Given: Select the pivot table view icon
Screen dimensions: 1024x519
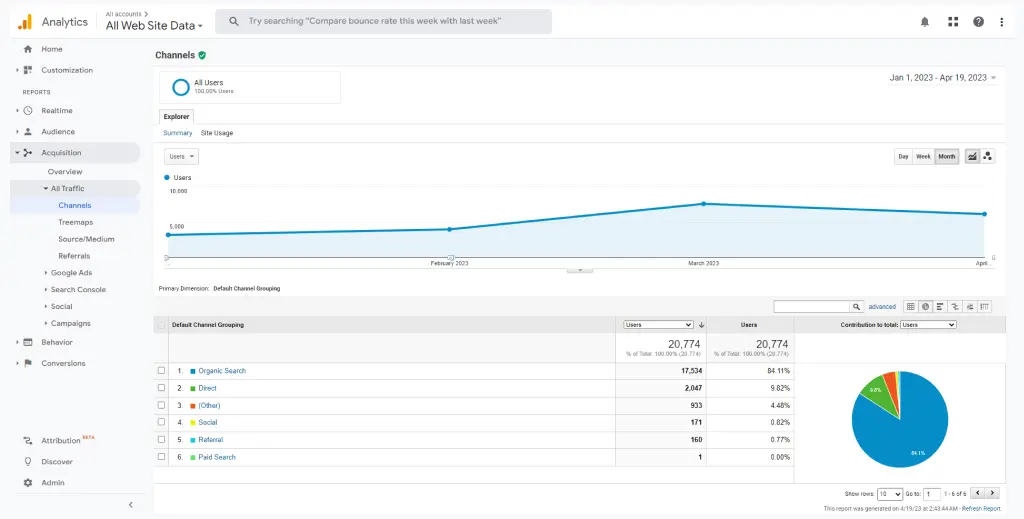Looking at the screenshot, I should point(985,307).
